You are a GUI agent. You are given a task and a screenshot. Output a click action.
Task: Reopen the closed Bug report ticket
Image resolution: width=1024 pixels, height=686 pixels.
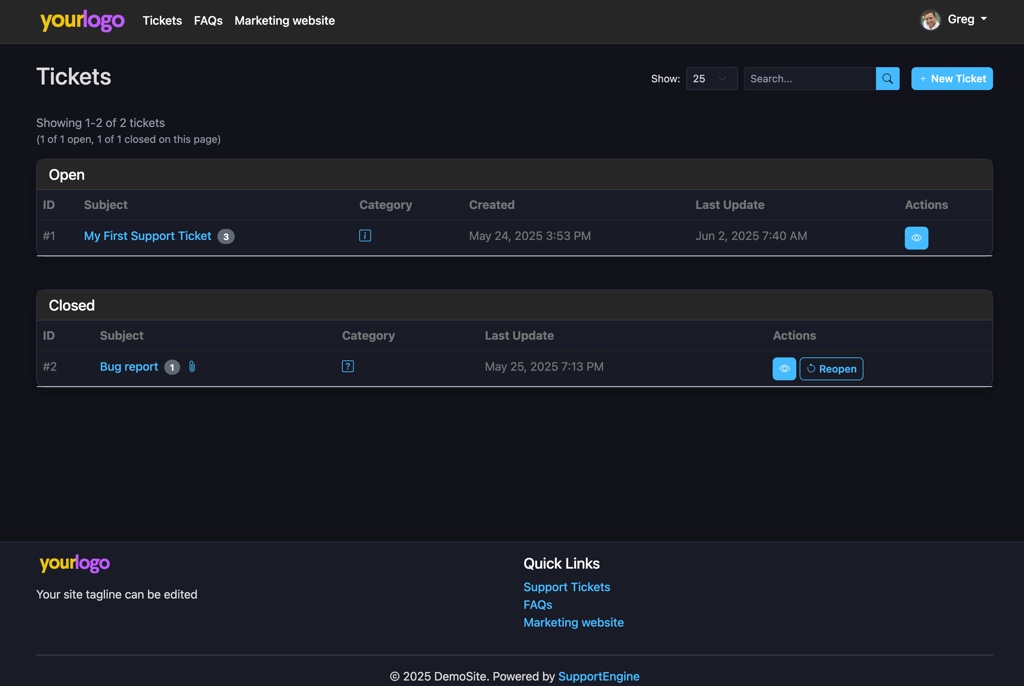click(831, 368)
